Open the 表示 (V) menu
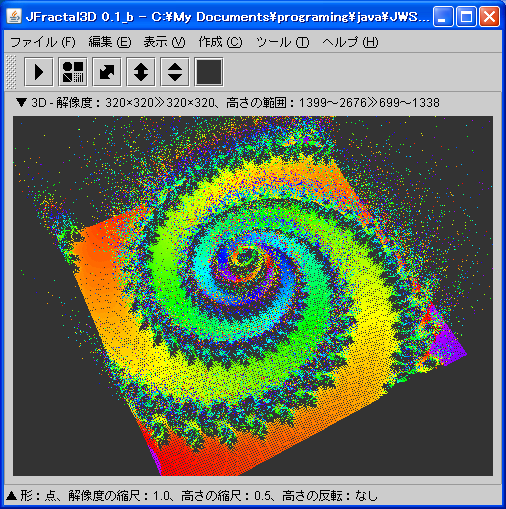This screenshot has width=506, height=509. (164, 42)
